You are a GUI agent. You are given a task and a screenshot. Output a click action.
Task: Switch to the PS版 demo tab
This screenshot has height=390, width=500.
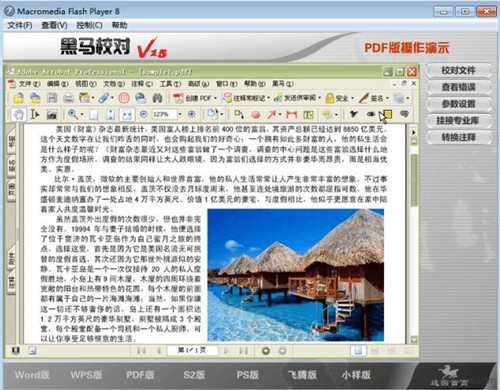(x=248, y=375)
